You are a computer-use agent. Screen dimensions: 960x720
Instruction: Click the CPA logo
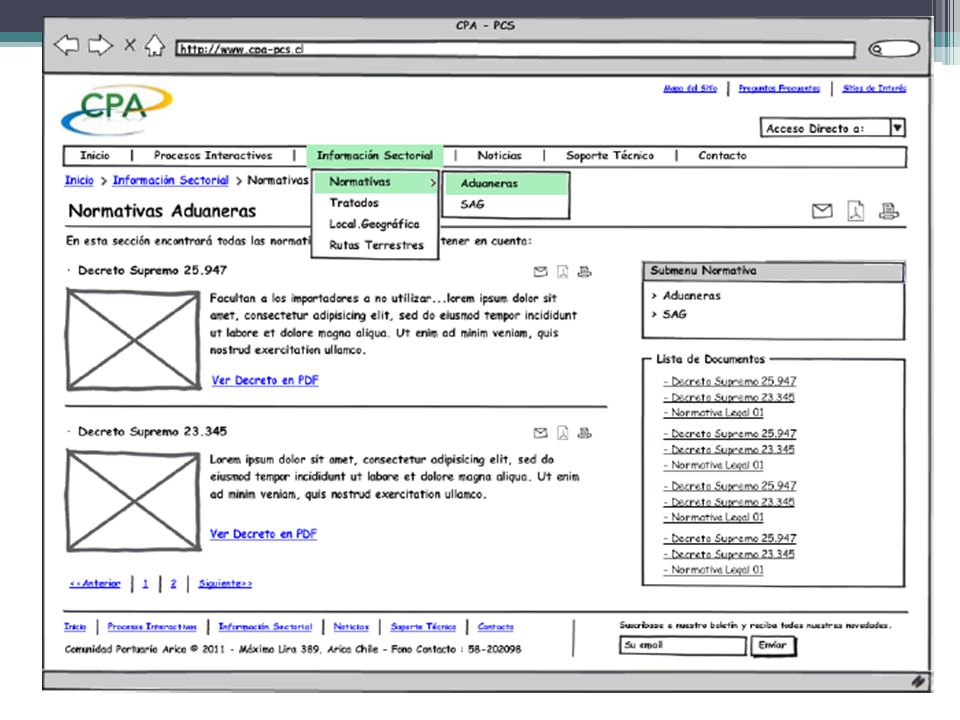tap(116, 109)
